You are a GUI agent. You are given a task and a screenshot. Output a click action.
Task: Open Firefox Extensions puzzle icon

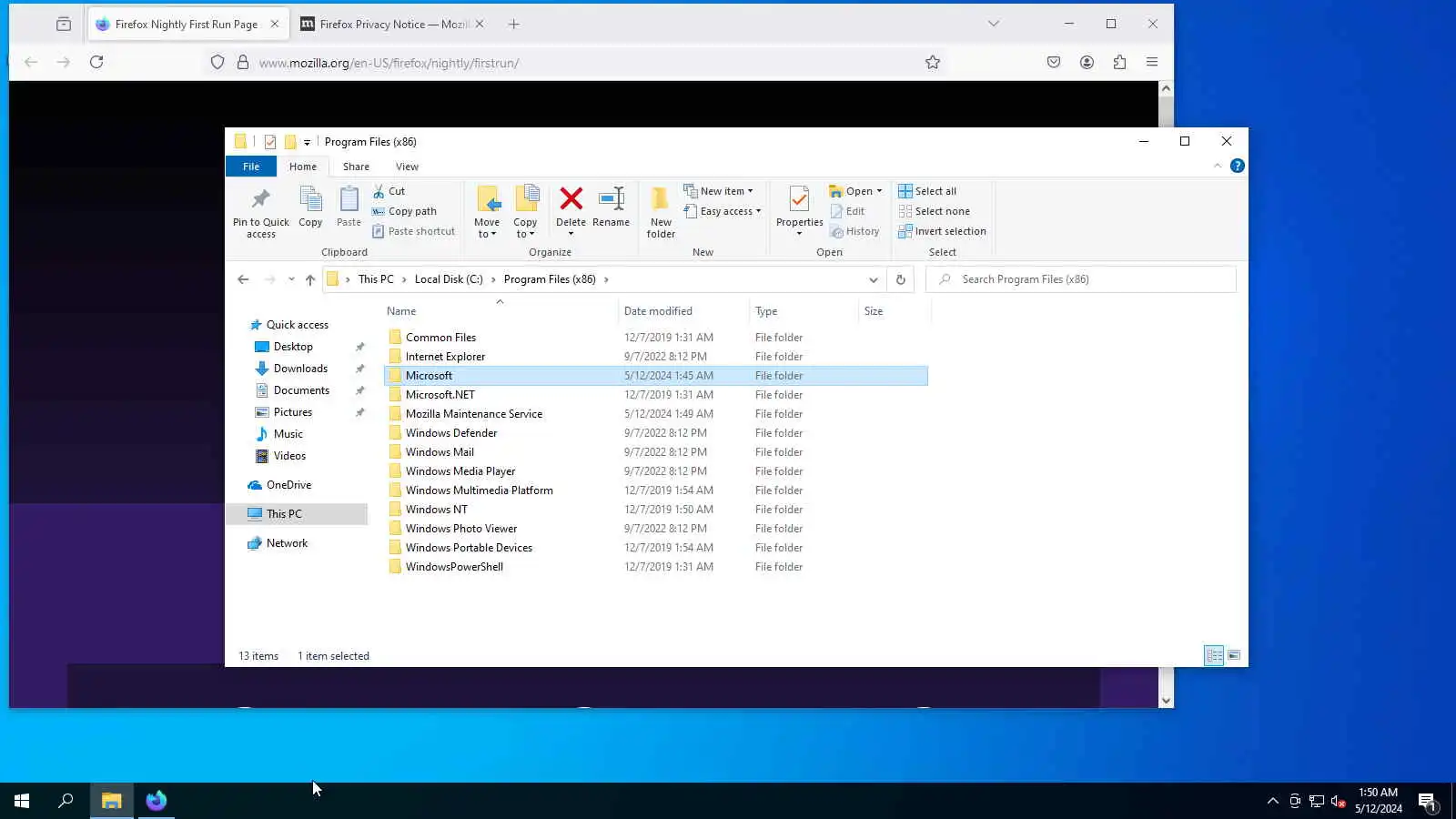[x=1119, y=62]
